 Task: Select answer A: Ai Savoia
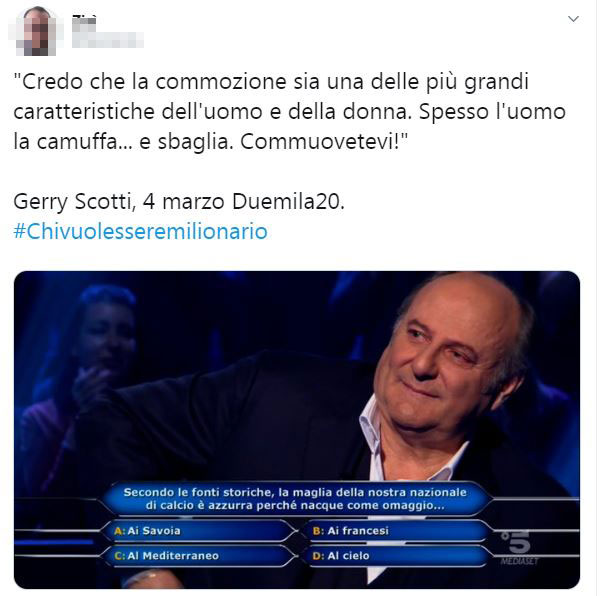pyautogui.click(x=198, y=531)
